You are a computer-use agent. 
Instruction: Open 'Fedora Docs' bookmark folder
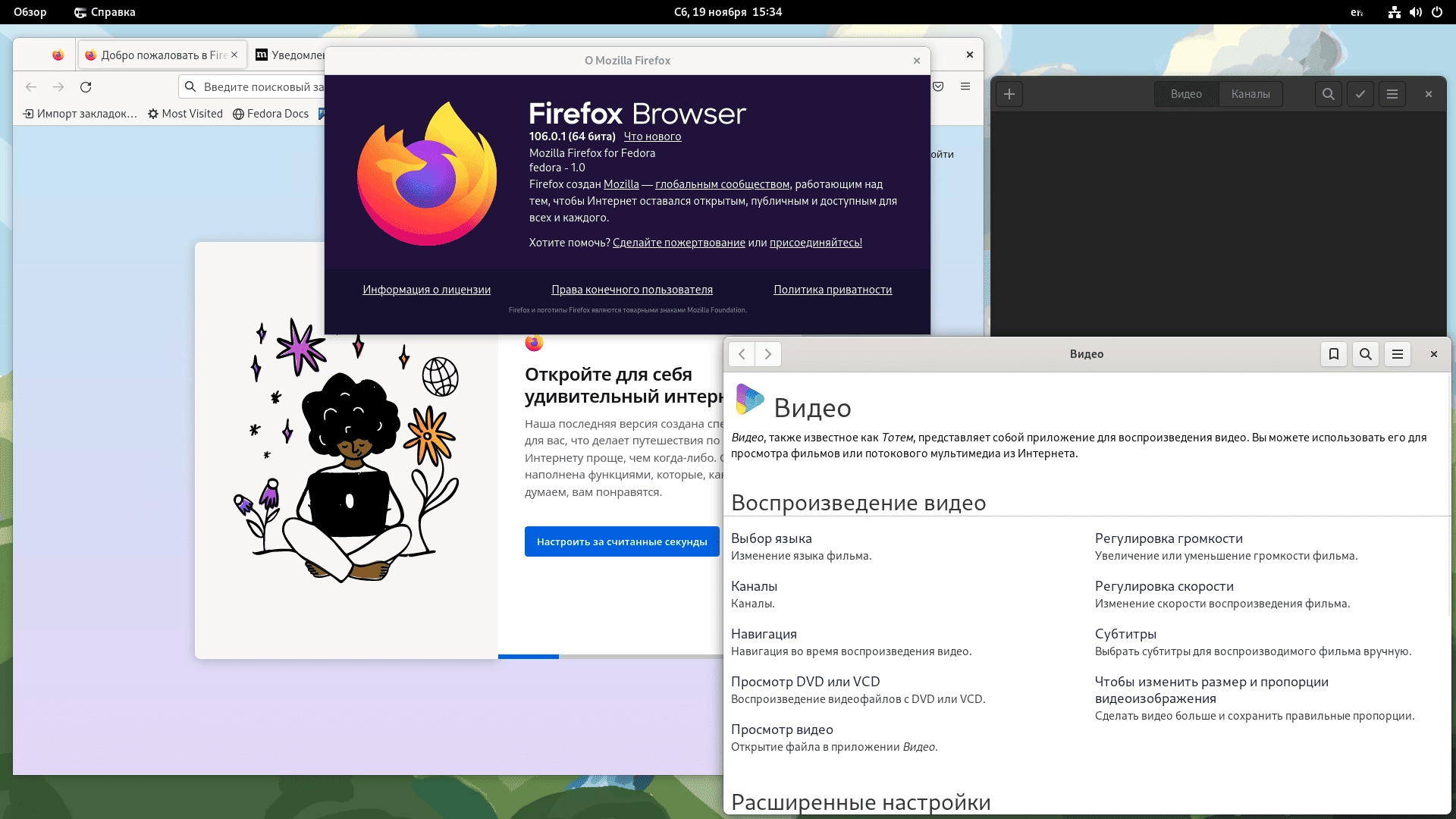(271, 114)
